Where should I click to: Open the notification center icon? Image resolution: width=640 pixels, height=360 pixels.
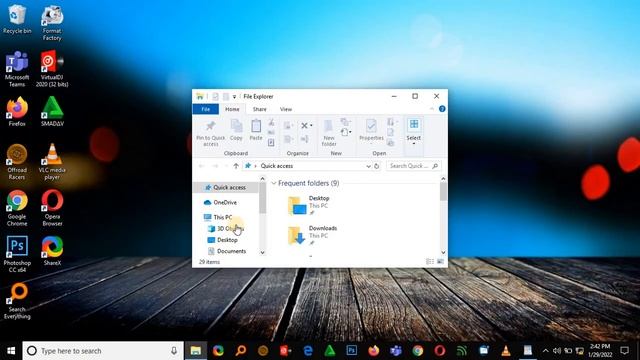pos(624,351)
